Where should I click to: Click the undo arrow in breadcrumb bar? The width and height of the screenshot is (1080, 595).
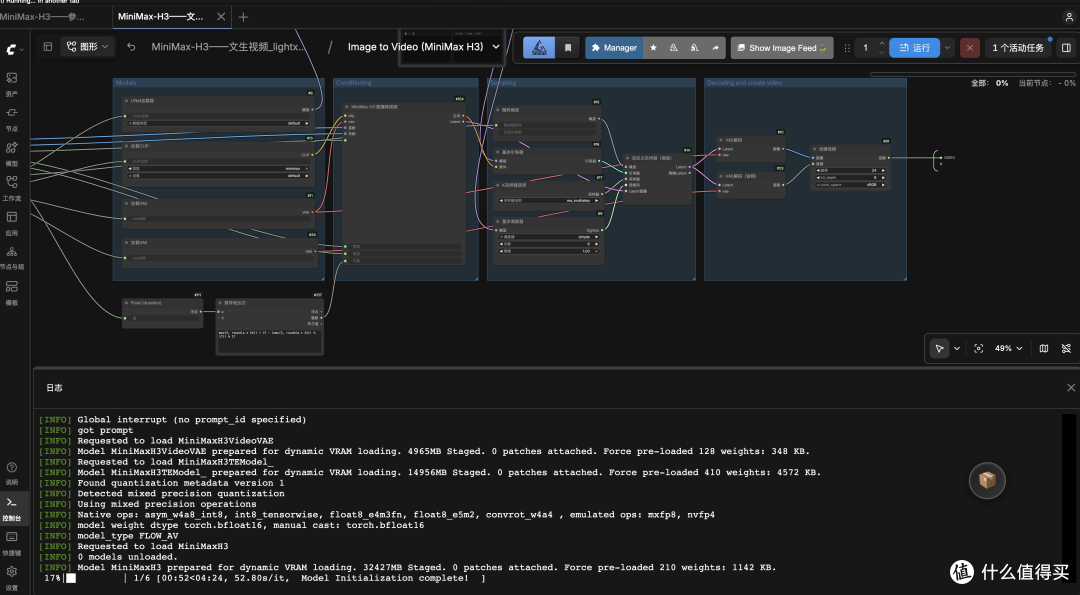point(131,47)
